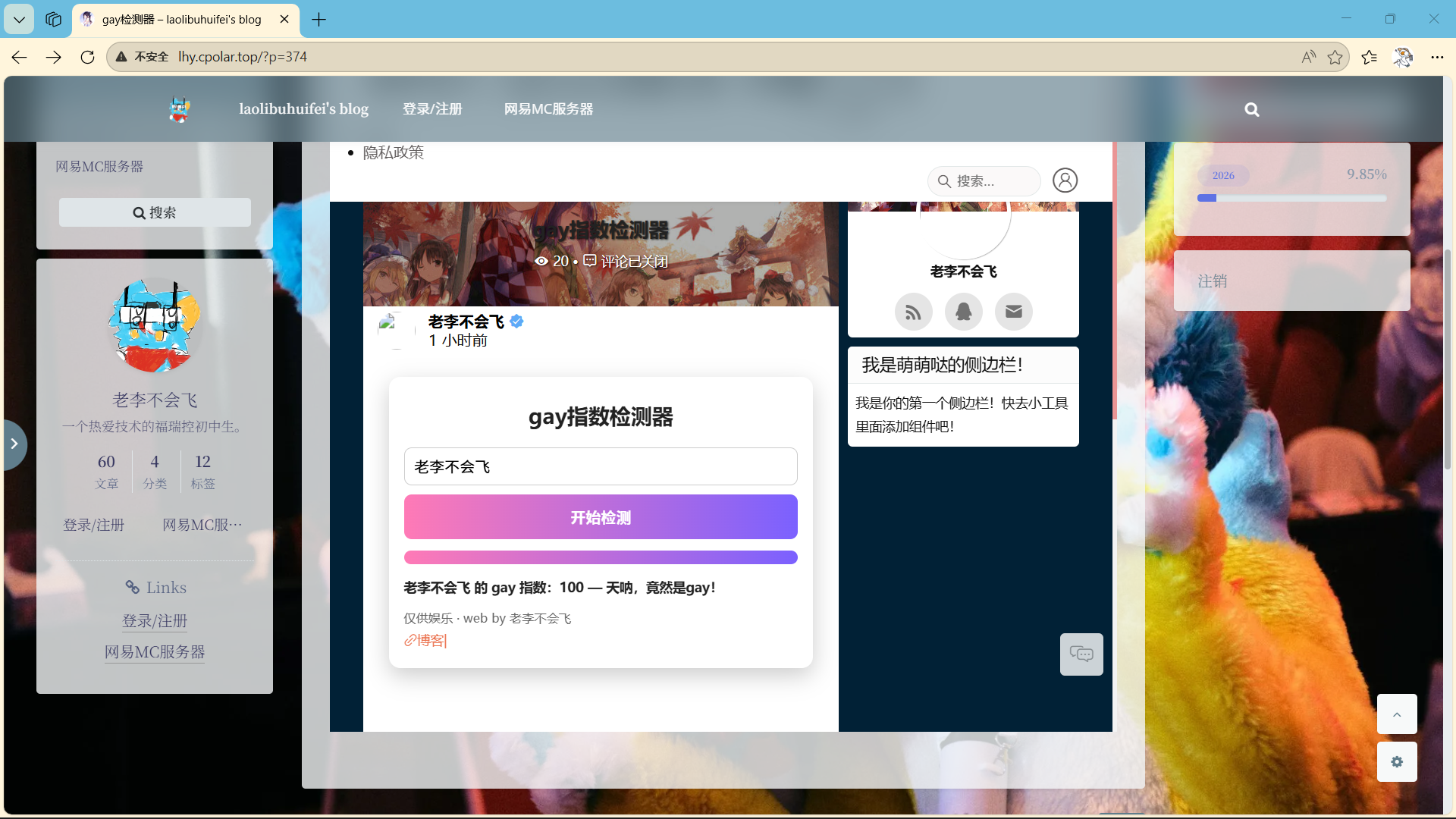The image size is (1456, 819).
Task: Open 登录/注册 in top navigation
Action: tap(432, 109)
